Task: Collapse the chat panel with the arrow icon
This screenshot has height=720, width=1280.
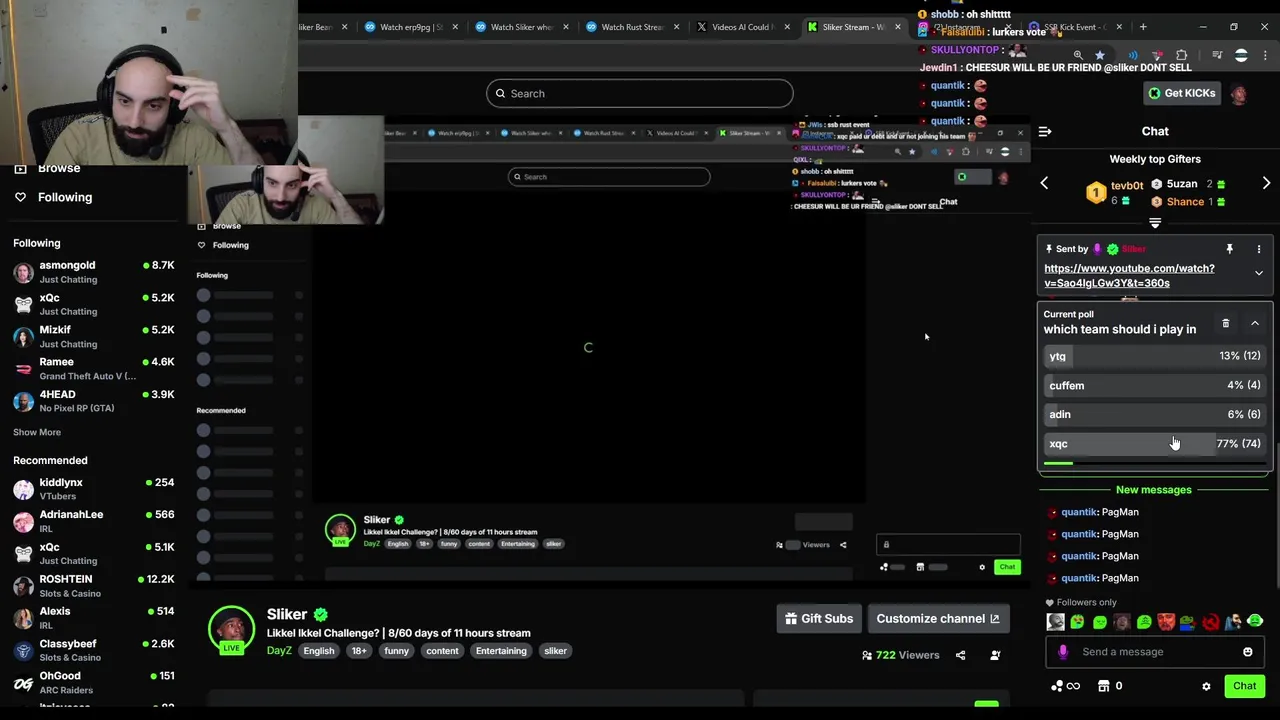Action: 1045,131
